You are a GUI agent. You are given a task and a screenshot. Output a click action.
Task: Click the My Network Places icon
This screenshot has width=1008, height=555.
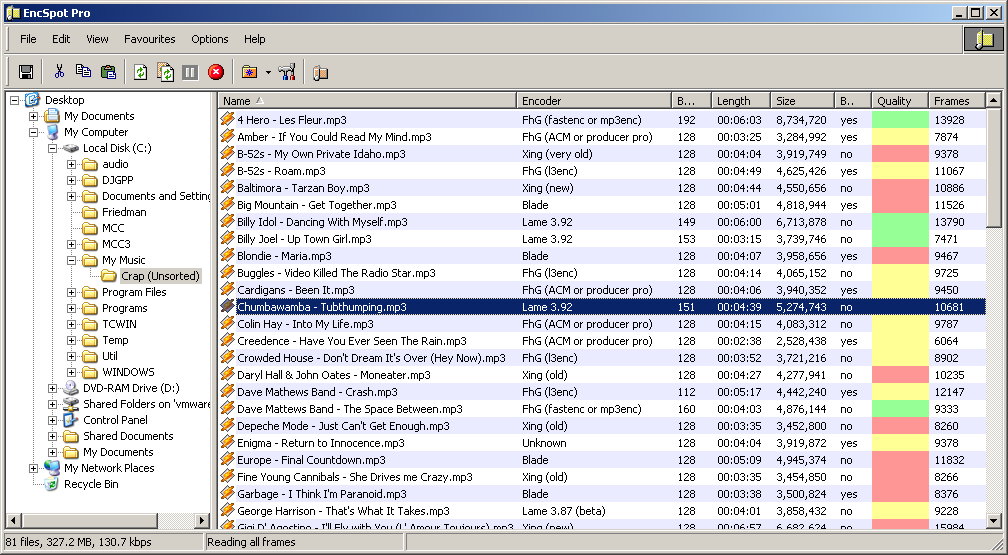tap(51, 468)
